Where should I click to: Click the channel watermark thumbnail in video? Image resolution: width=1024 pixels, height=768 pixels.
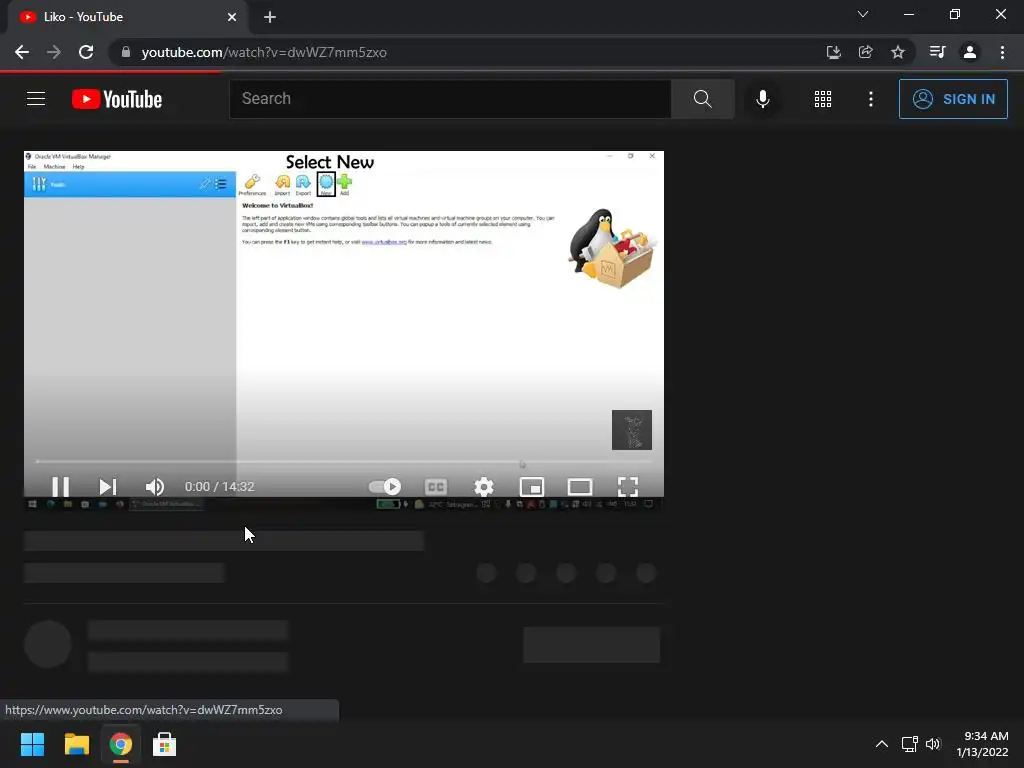[x=632, y=430]
